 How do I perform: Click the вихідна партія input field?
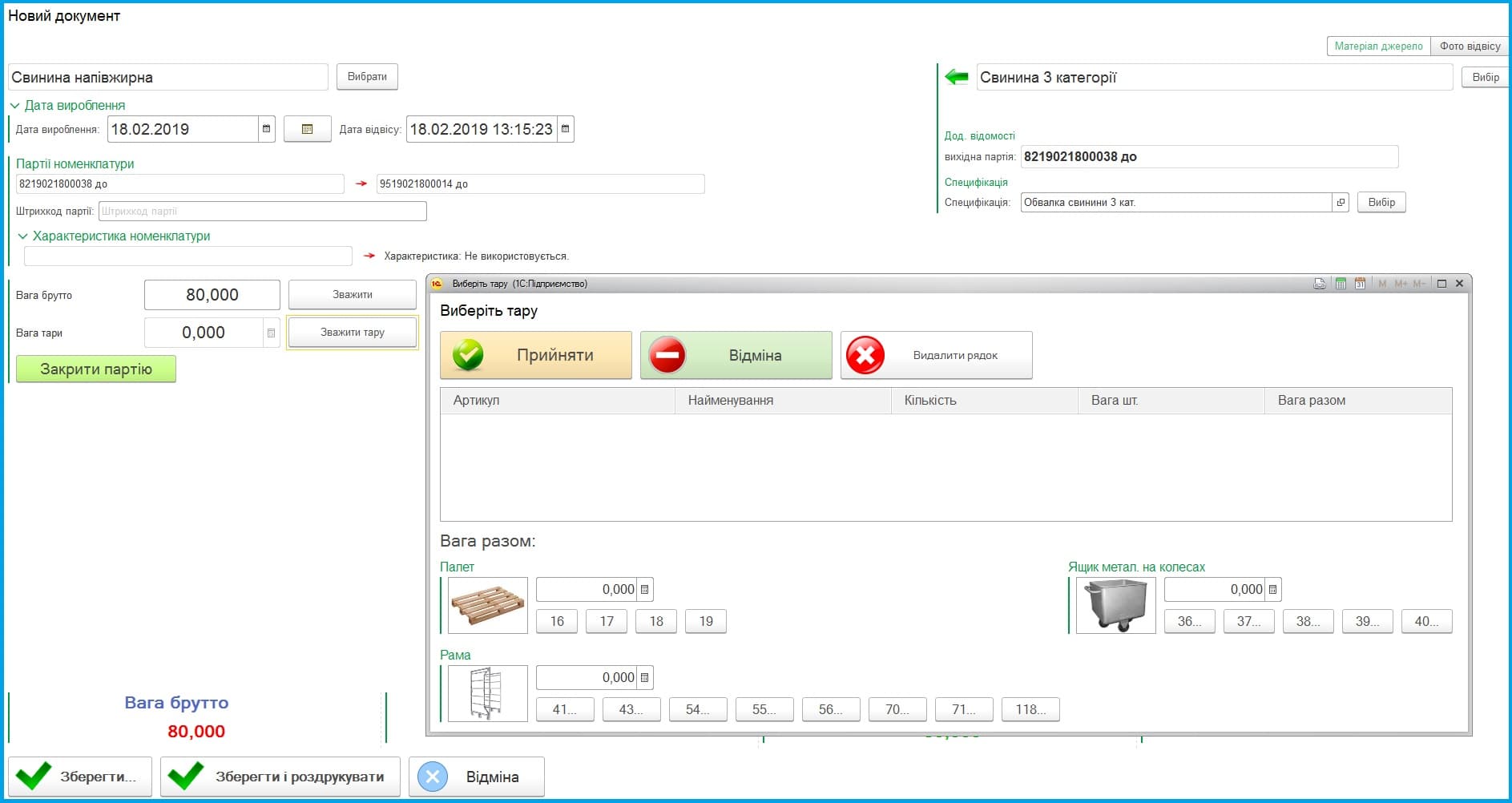pos(1209,156)
